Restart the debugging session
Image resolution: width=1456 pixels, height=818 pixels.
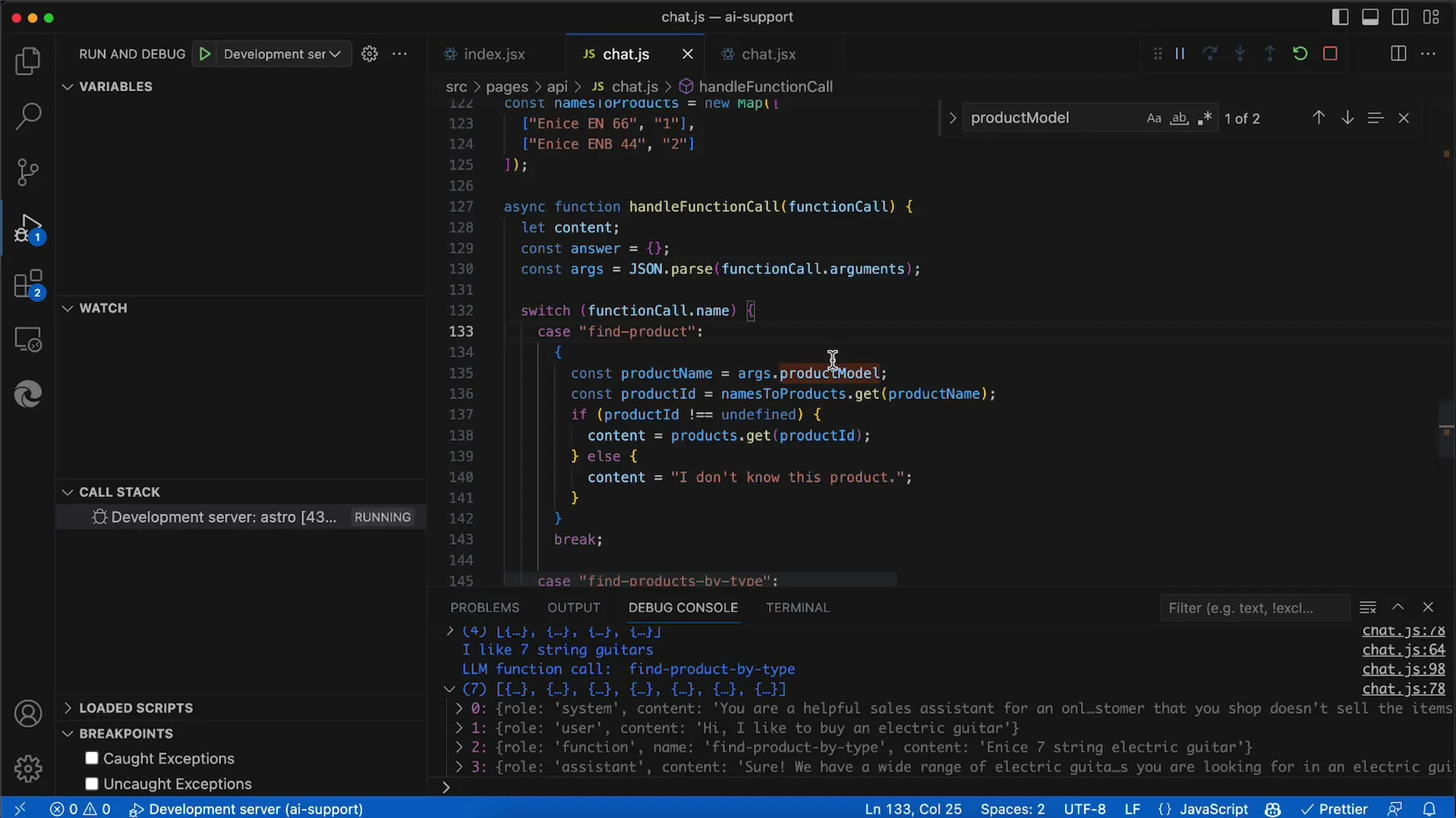pos(1300,54)
